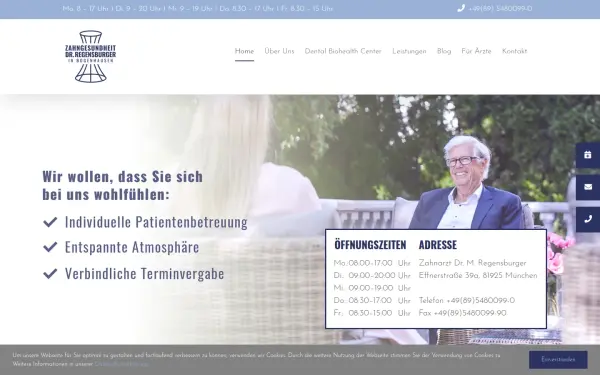Click the headline Wir wollen, dass Sie sich
600x375 pixels.
click(x=122, y=176)
